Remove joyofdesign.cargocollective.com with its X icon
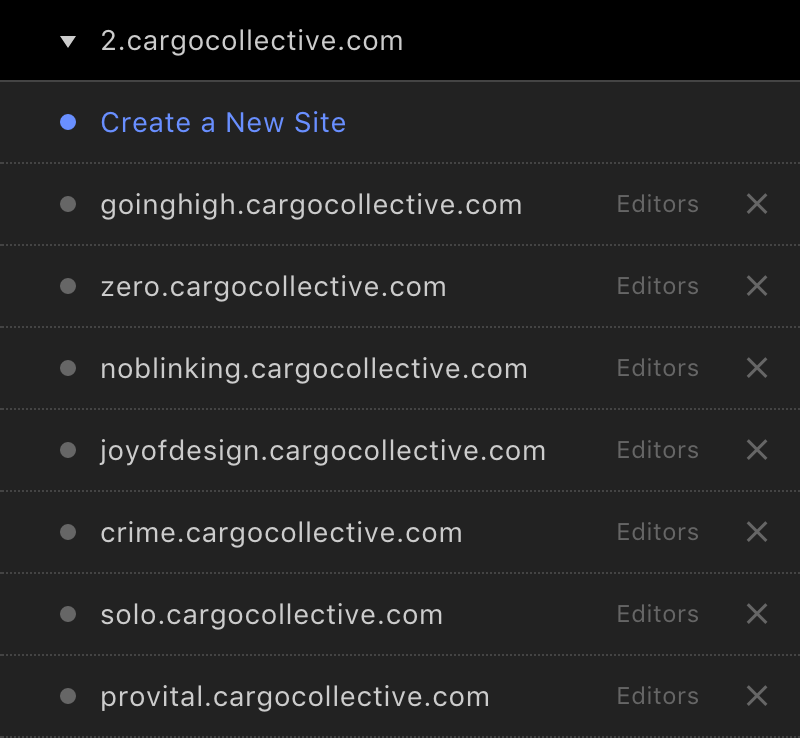 (757, 450)
